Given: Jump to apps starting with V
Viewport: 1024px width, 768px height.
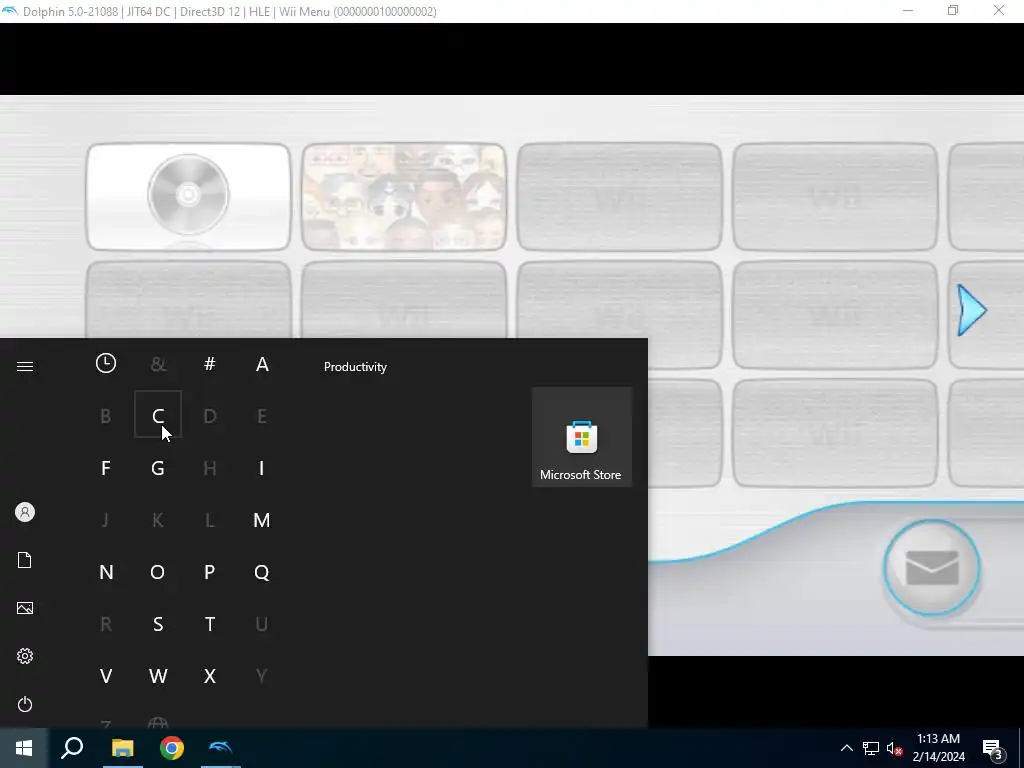Looking at the screenshot, I should coord(106,676).
